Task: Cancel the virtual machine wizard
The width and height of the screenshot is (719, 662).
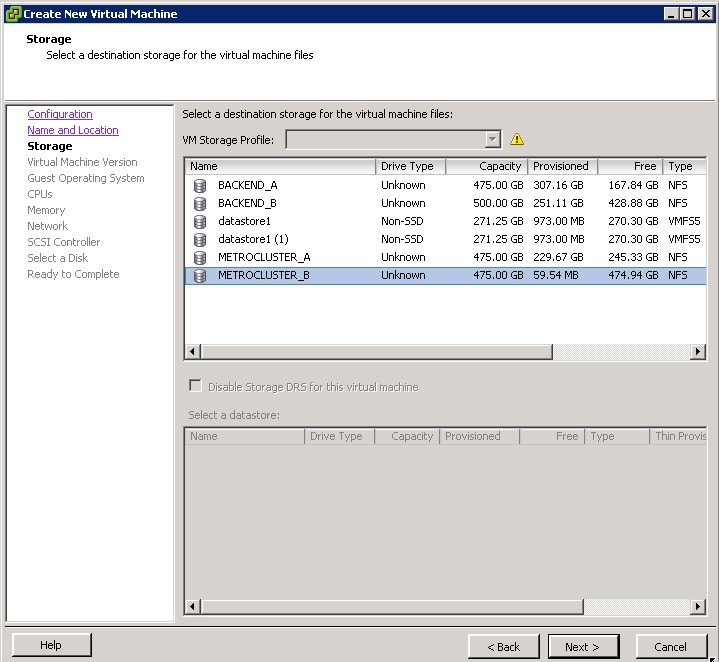Action: [x=670, y=647]
